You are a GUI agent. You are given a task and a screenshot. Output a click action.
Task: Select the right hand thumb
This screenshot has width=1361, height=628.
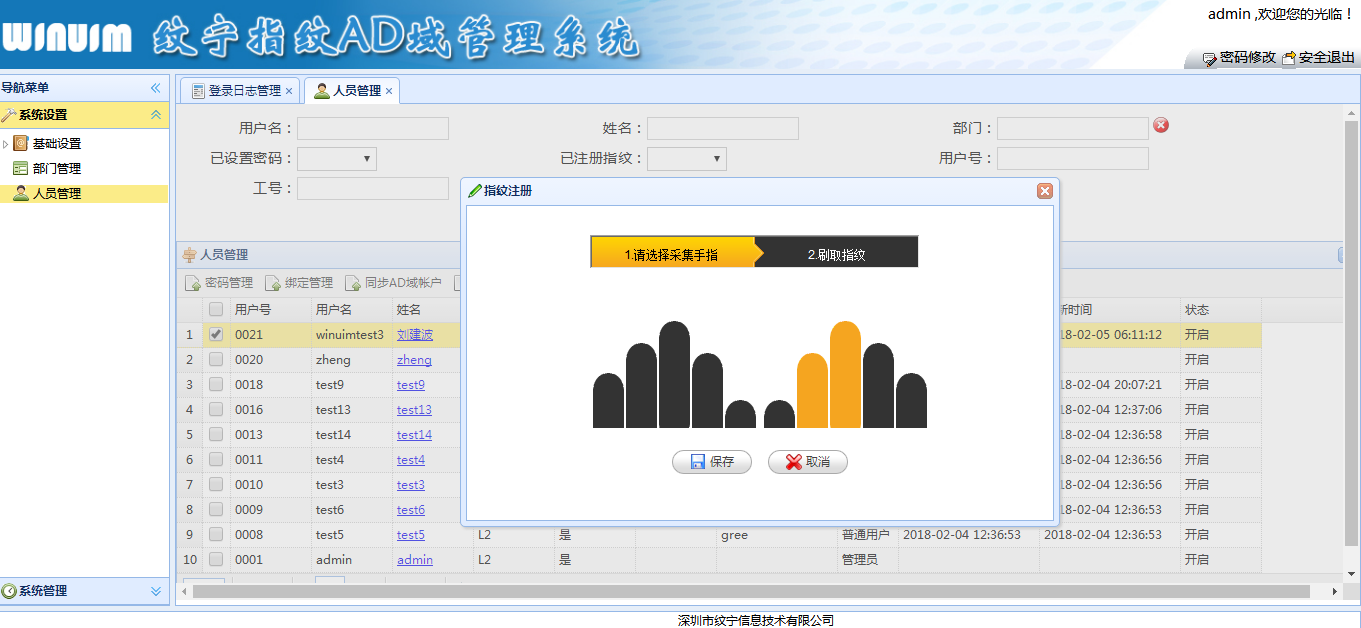tap(779, 414)
